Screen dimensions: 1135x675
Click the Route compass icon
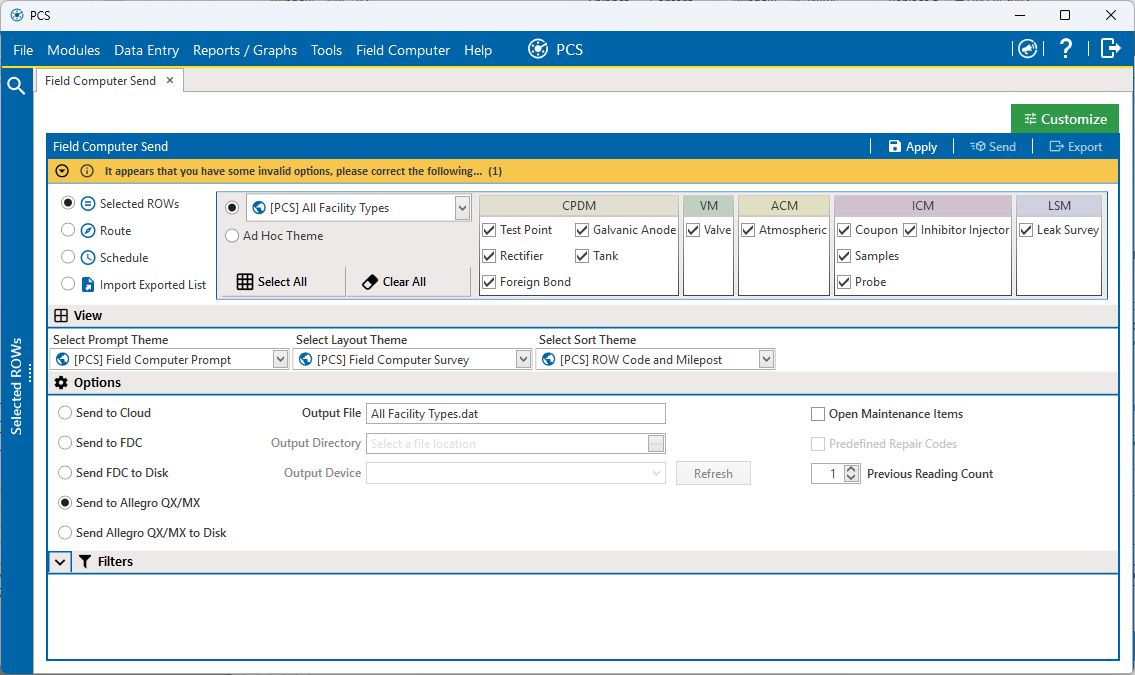pos(88,231)
